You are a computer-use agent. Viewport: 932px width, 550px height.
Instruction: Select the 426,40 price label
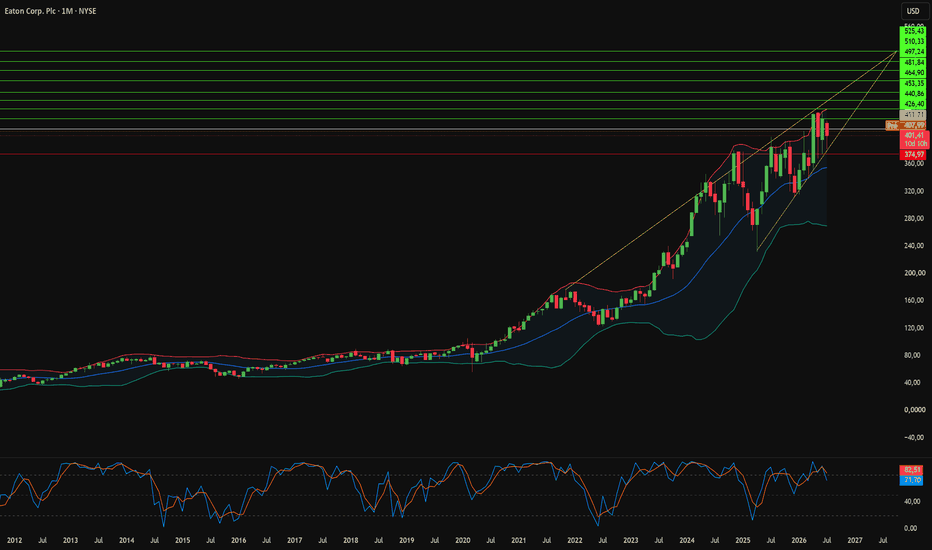coord(914,104)
